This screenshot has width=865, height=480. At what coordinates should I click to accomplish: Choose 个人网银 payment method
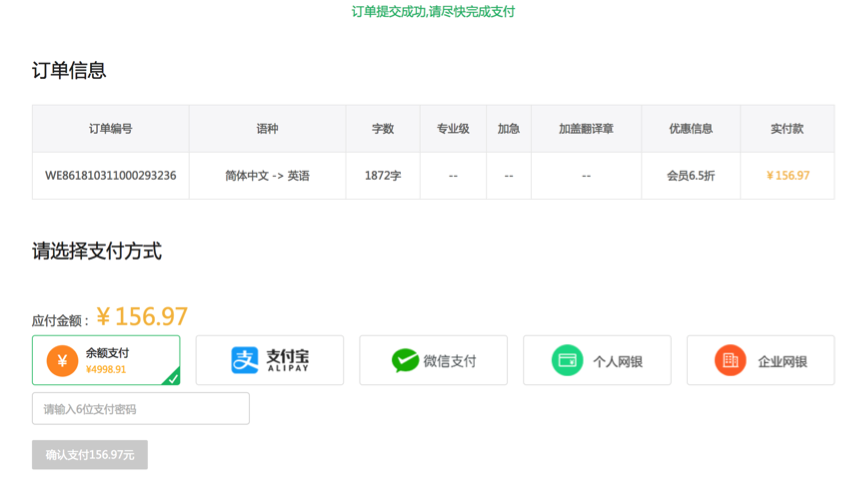(x=597, y=360)
